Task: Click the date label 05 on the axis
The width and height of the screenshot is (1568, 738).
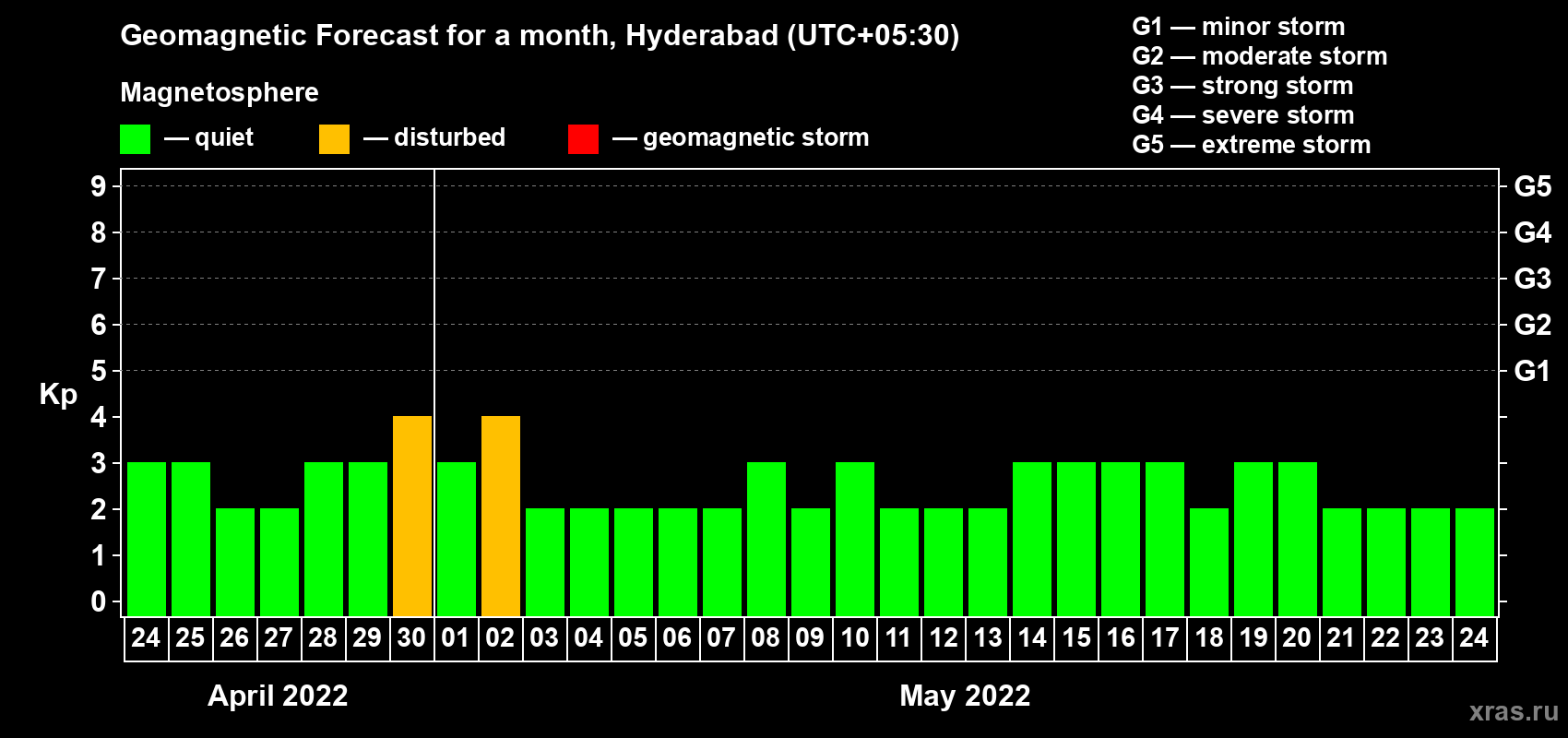Action: click(x=633, y=637)
